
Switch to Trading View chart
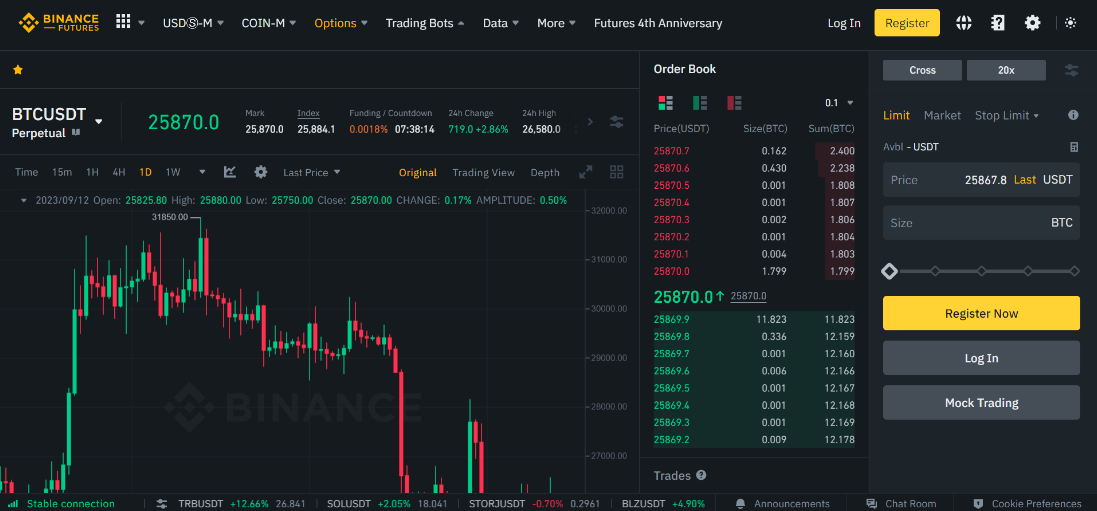[x=483, y=172]
